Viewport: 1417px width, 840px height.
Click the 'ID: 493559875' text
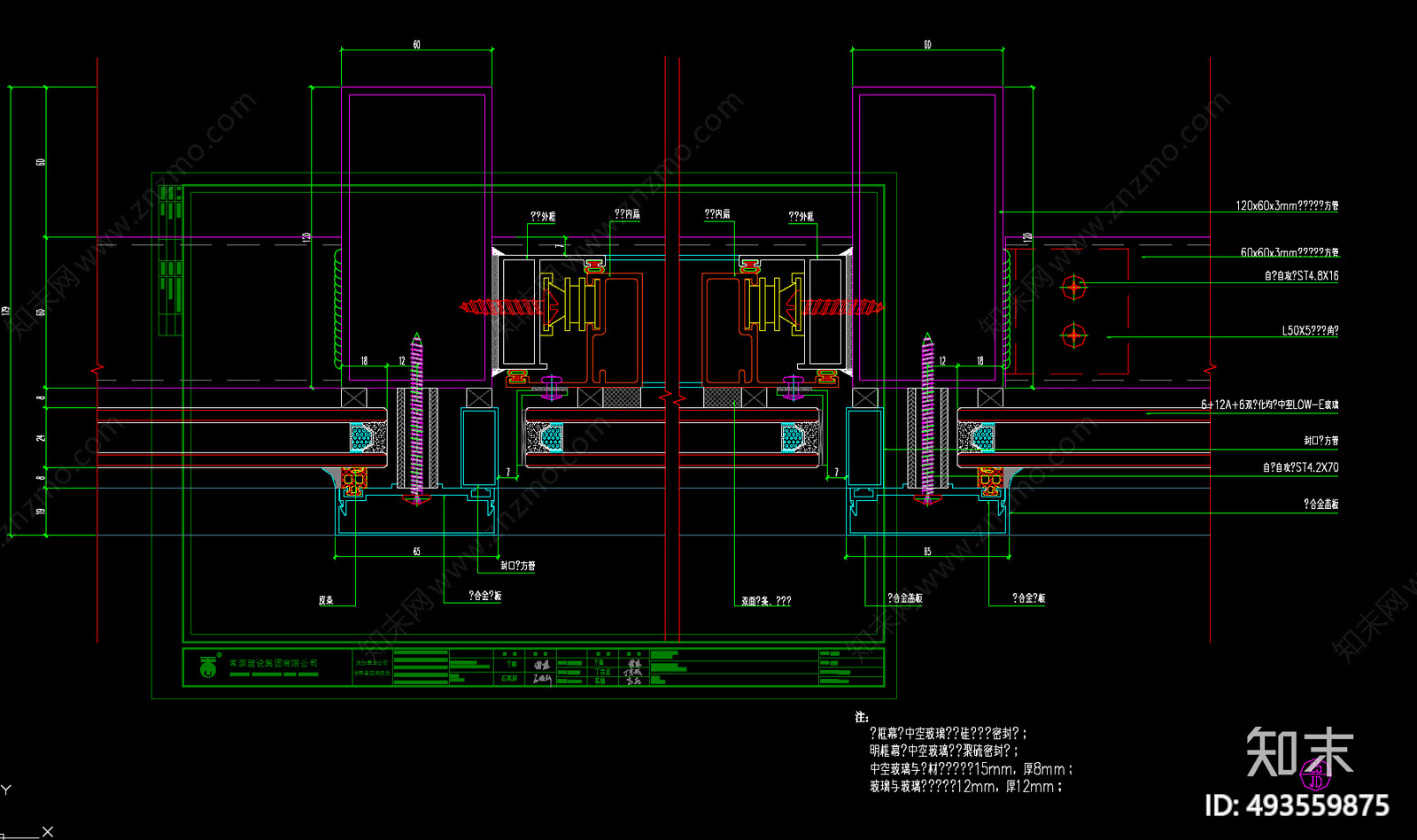[1297, 805]
